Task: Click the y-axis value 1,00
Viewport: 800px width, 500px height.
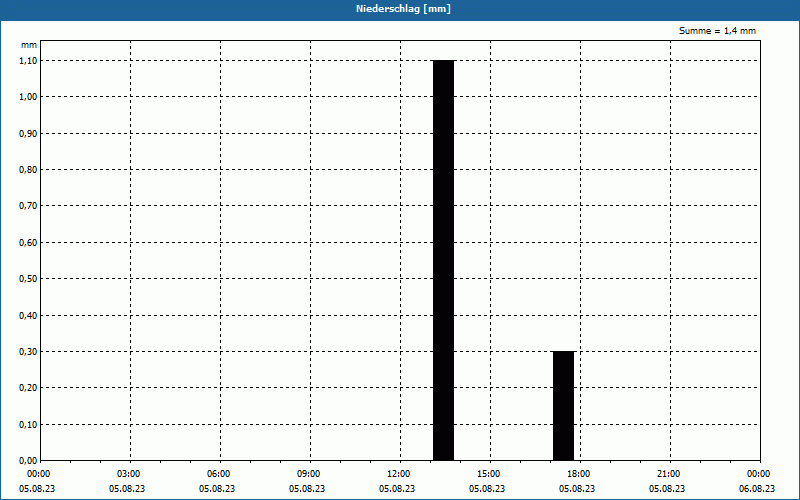Action: click(x=28, y=97)
